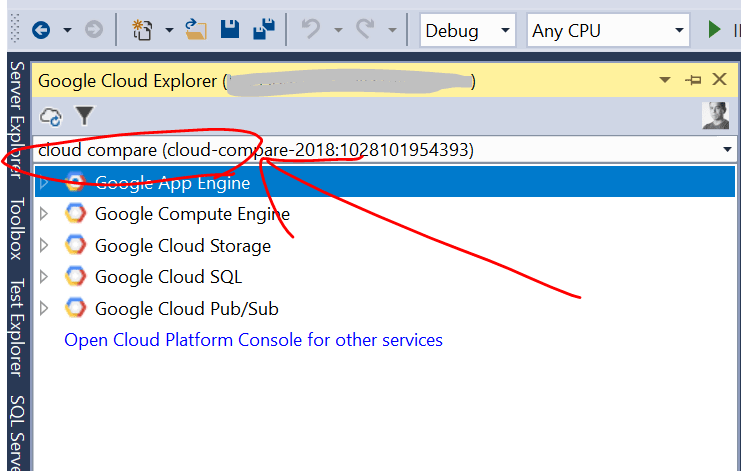
Task: Click the Undo arrow icon
Action: pyautogui.click(x=311, y=29)
